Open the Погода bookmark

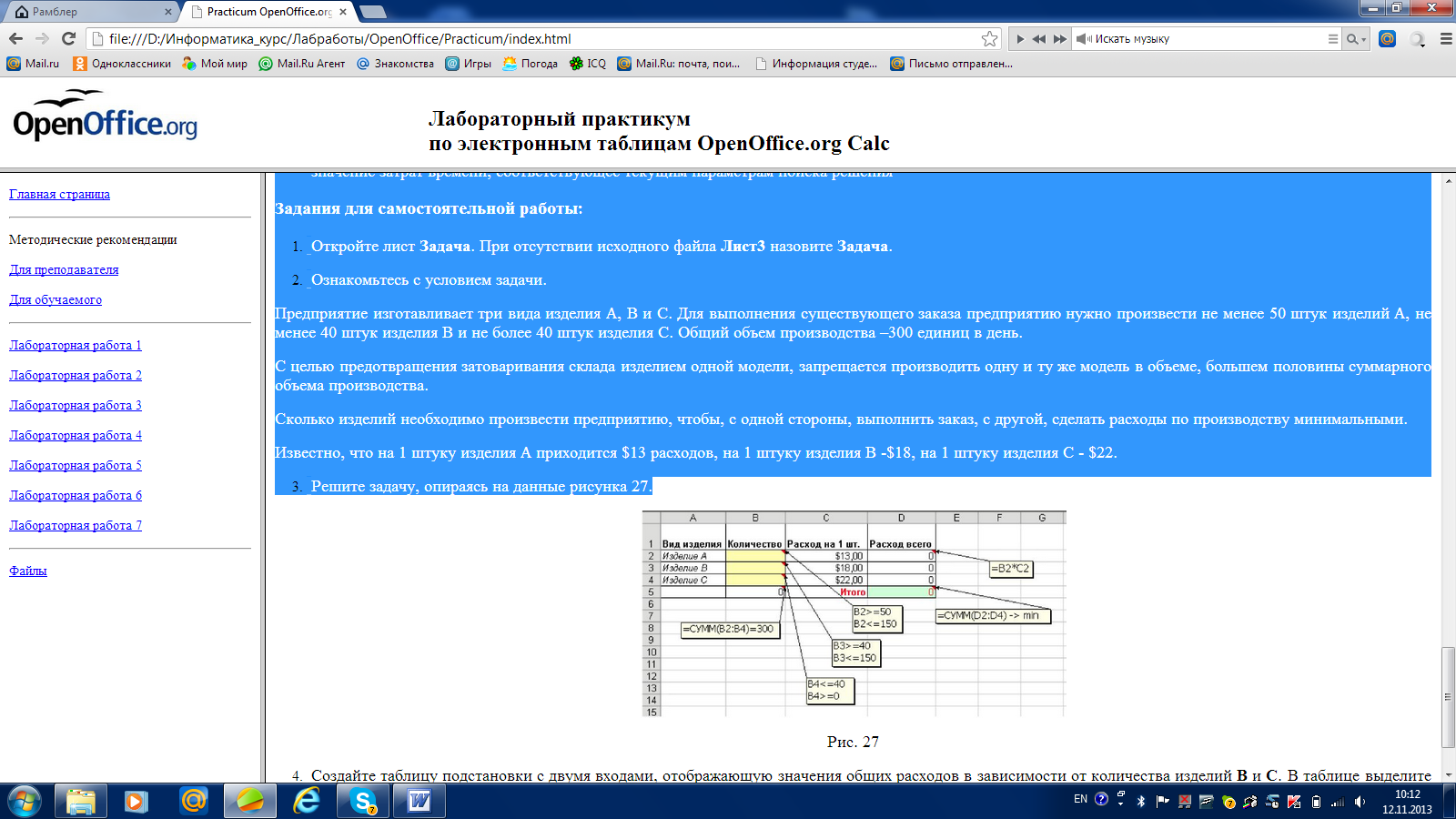click(x=530, y=64)
